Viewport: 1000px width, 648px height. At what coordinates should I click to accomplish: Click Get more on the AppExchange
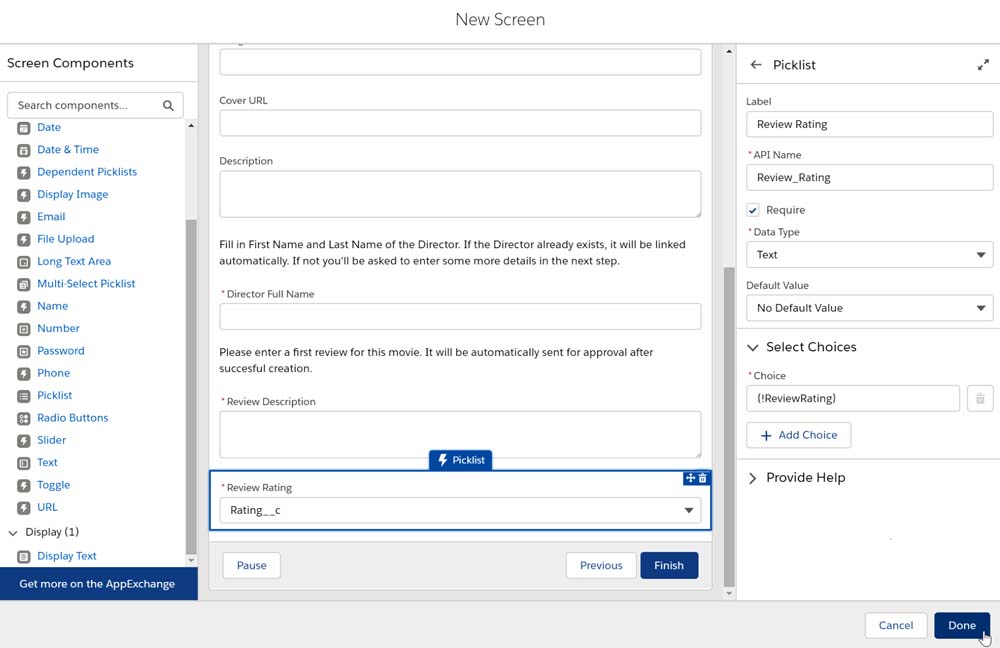point(97,584)
